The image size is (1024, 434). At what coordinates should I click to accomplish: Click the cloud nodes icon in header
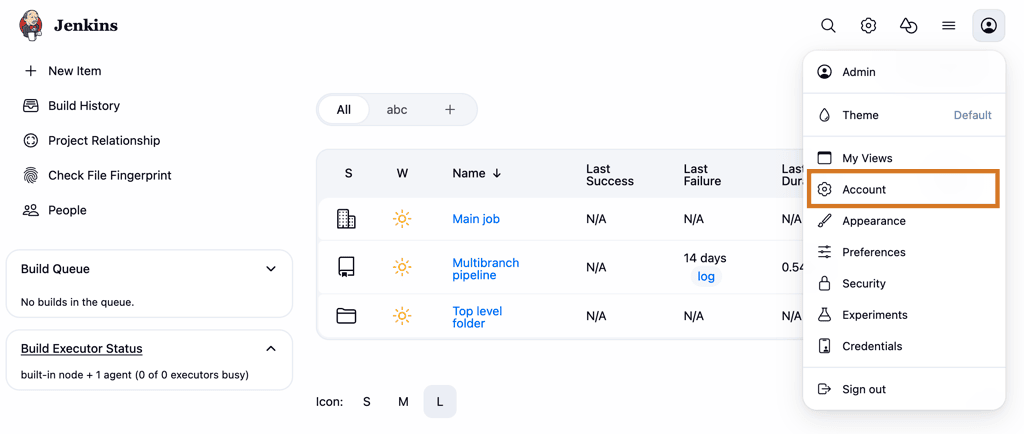[x=908, y=26]
